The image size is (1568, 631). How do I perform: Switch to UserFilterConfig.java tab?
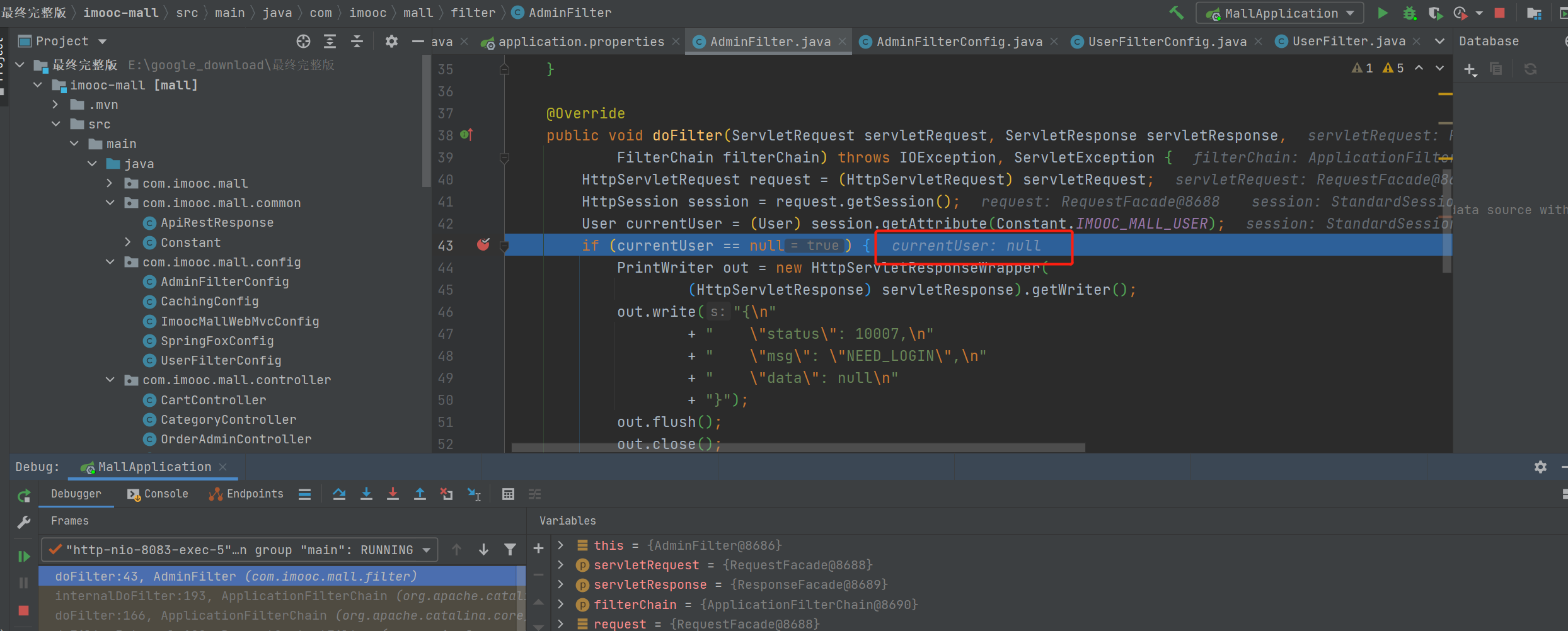[1167, 42]
